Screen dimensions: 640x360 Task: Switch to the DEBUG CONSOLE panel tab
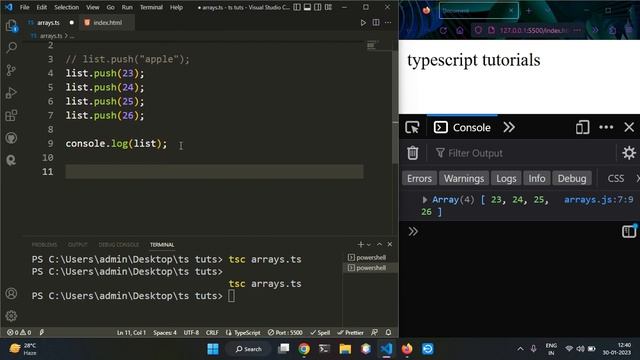point(119,245)
